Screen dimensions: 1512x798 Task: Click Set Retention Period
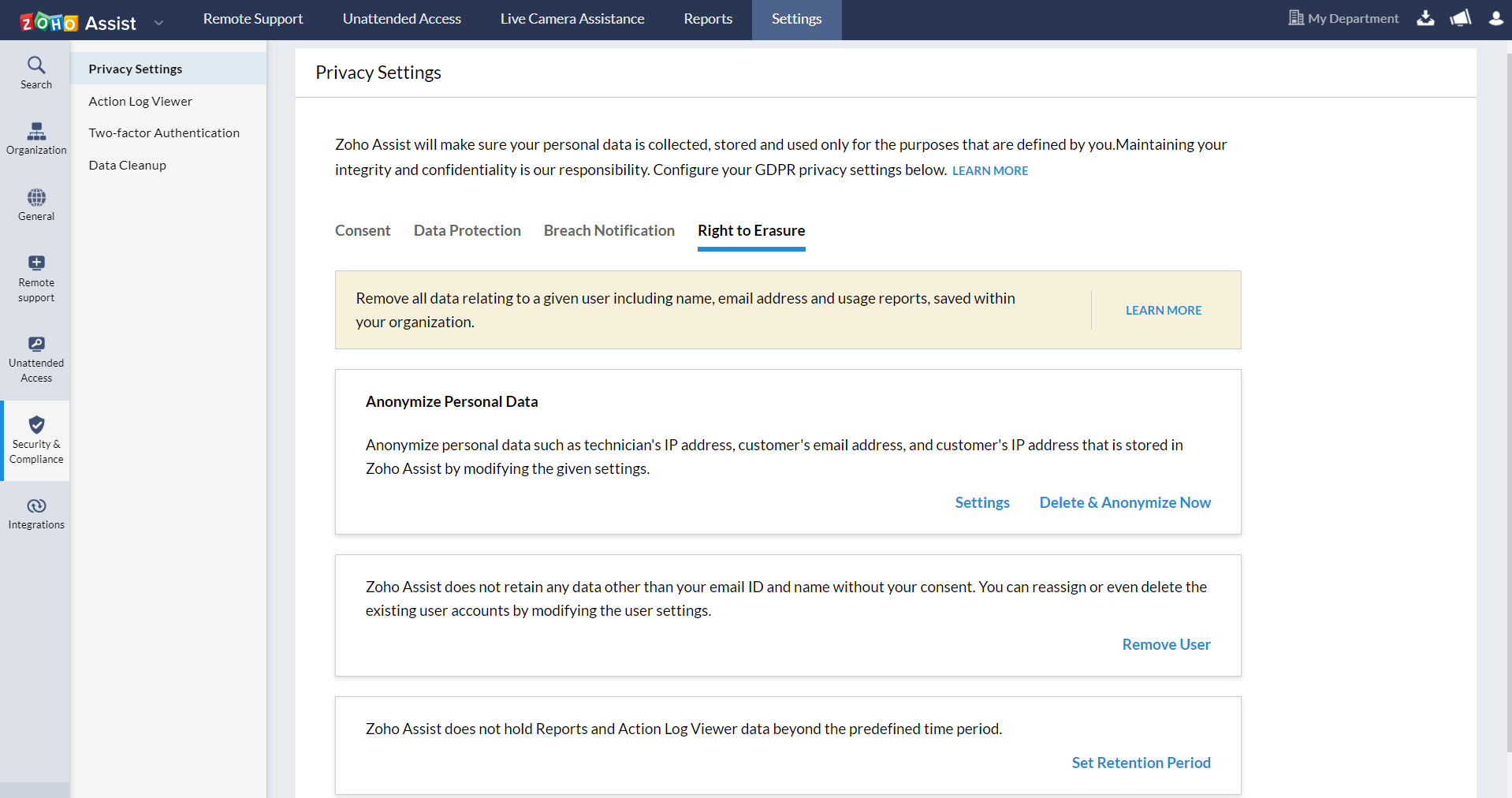tap(1141, 763)
